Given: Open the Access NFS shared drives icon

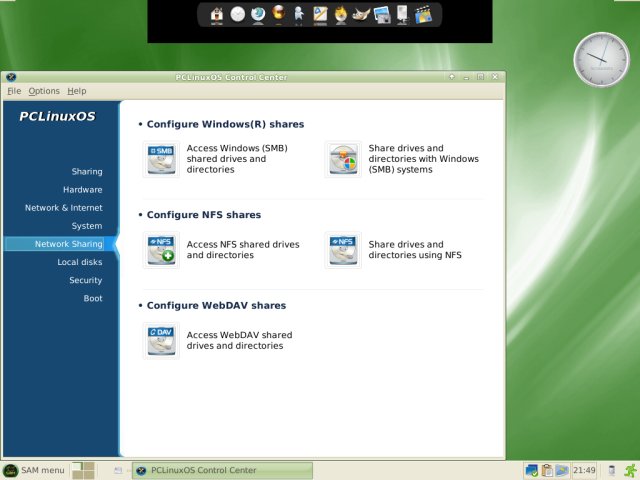Looking at the screenshot, I should tap(161, 250).
